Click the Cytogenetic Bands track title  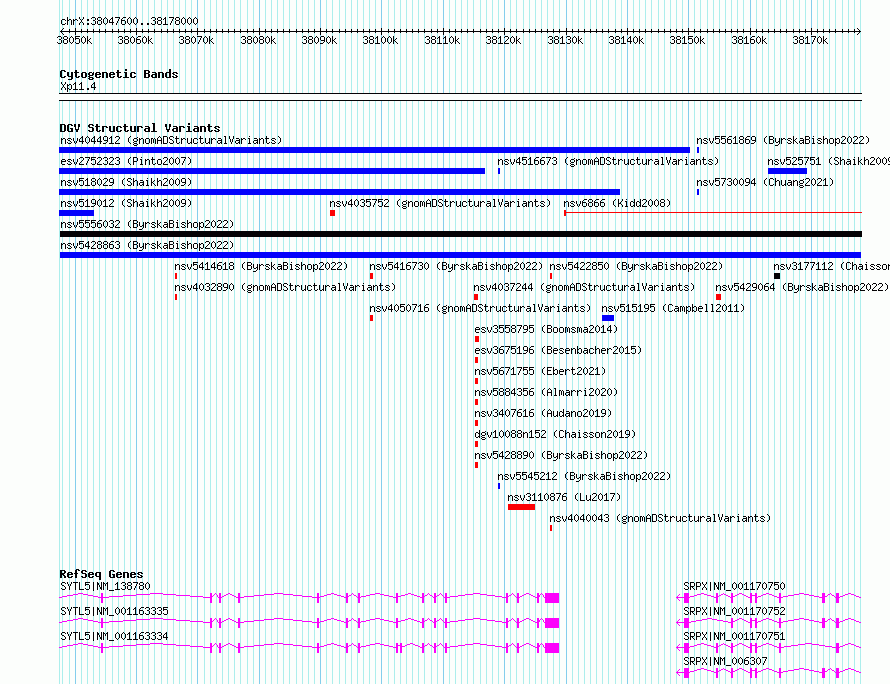(119, 74)
